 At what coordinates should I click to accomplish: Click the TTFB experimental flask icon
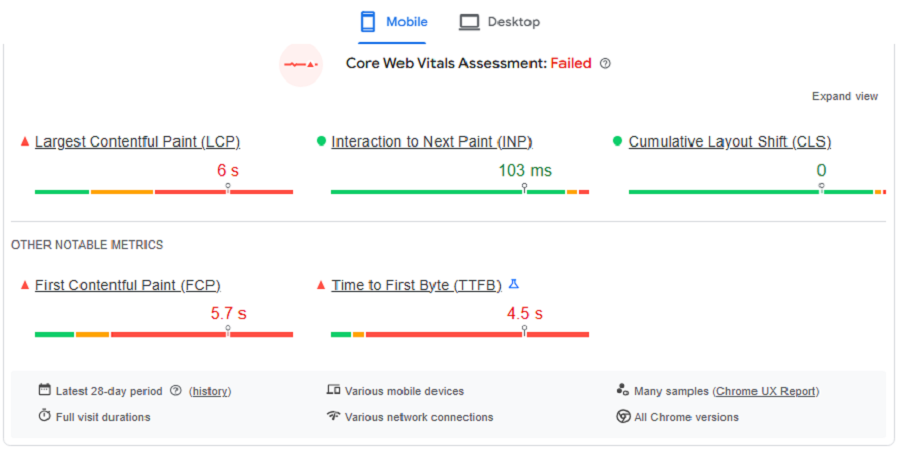pos(514,284)
